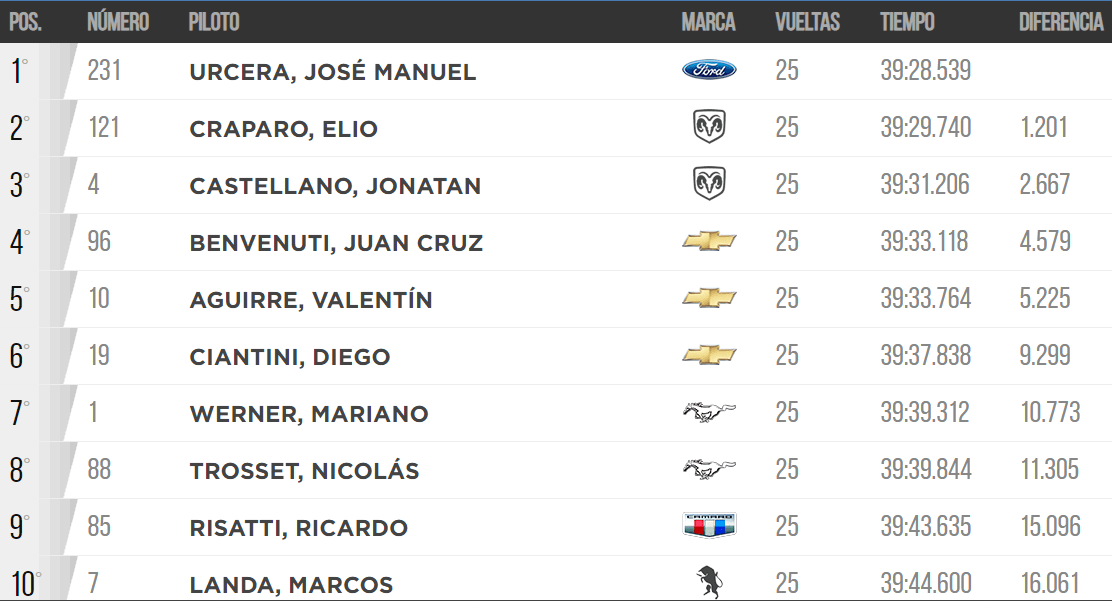Click the VUELTAS column header

(x=807, y=22)
